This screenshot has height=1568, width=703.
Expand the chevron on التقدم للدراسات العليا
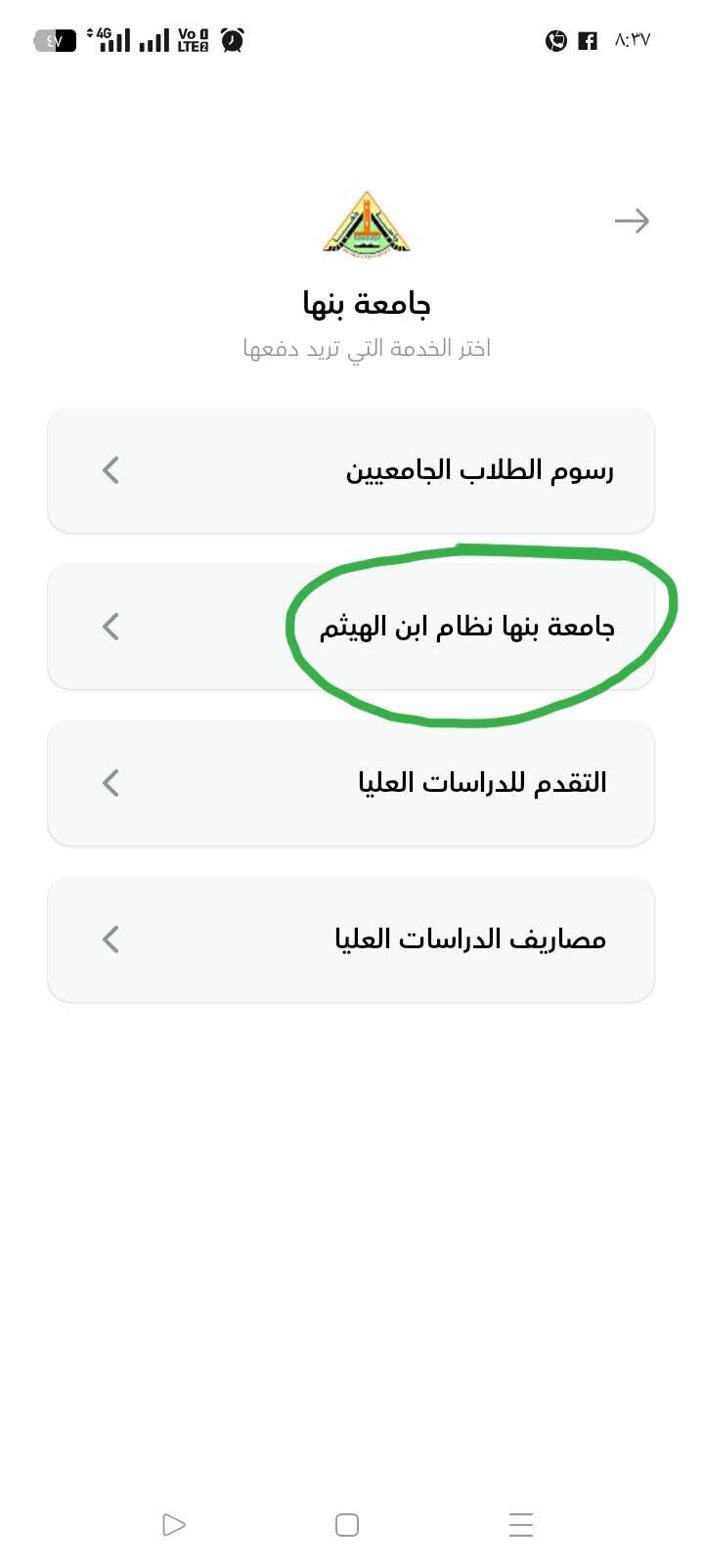pyautogui.click(x=110, y=782)
